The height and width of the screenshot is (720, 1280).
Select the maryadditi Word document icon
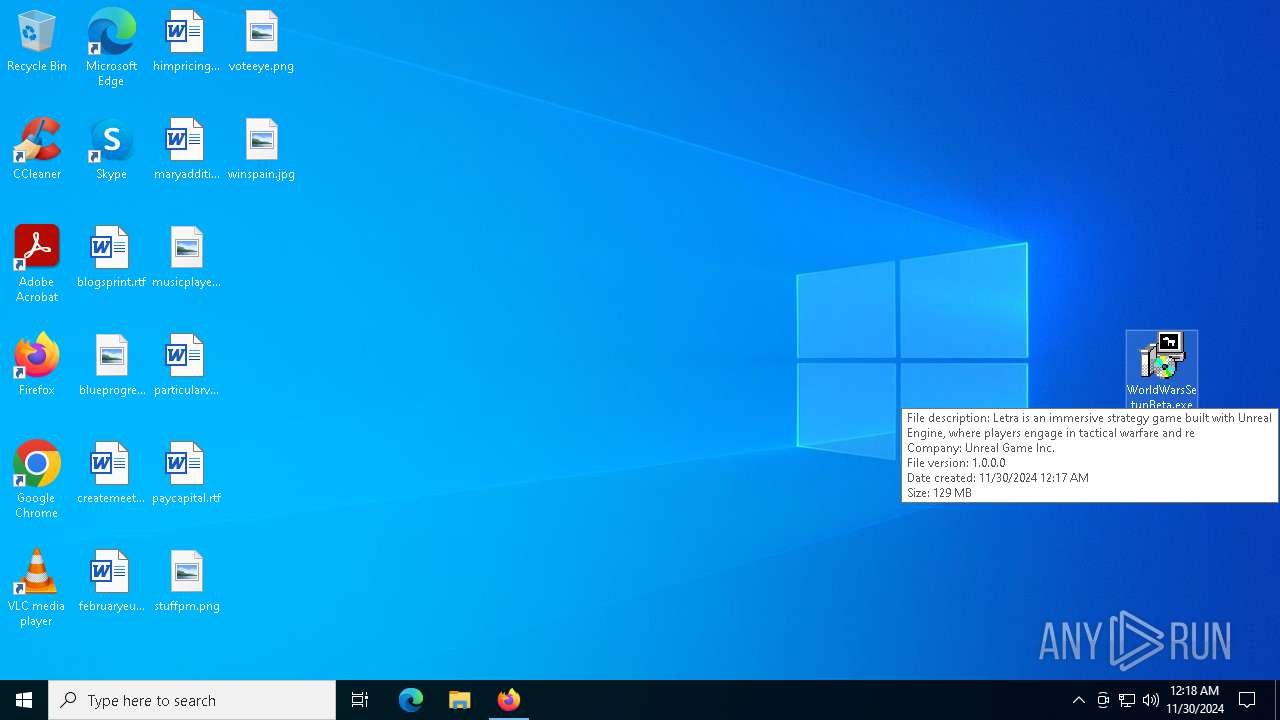click(x=186, y=150)
